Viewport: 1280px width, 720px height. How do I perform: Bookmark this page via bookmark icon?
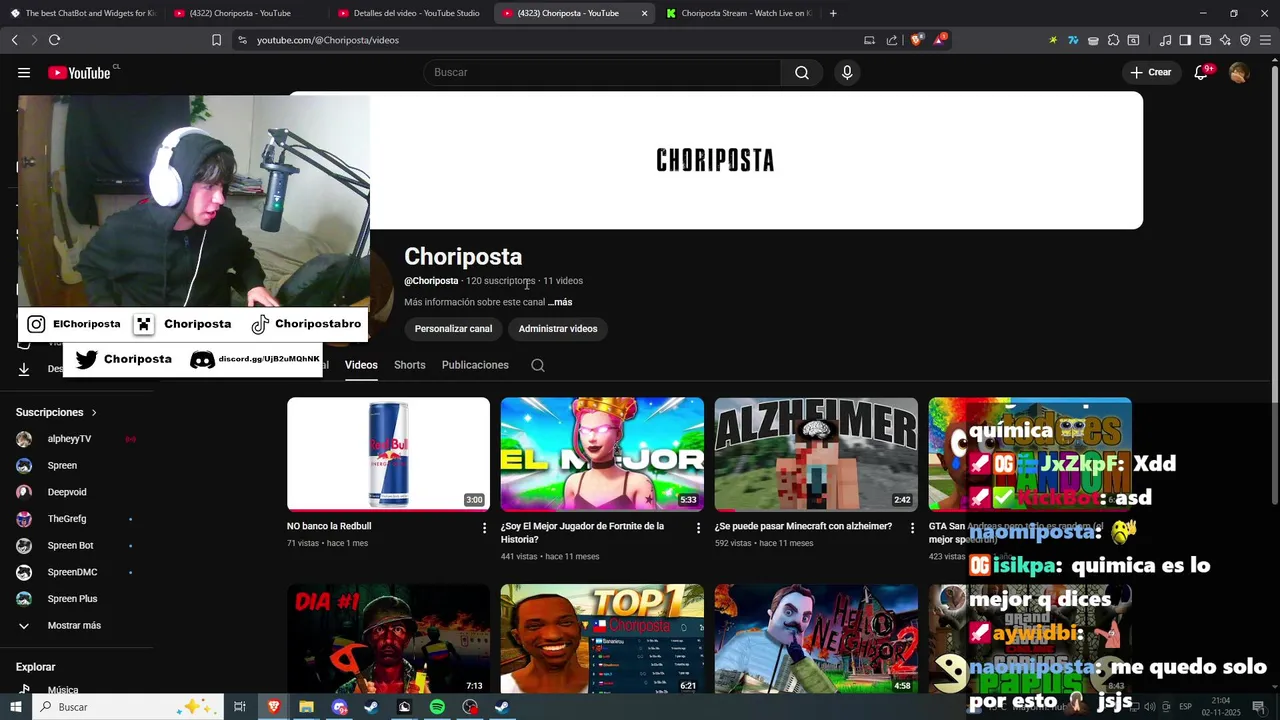pos(216,40)
